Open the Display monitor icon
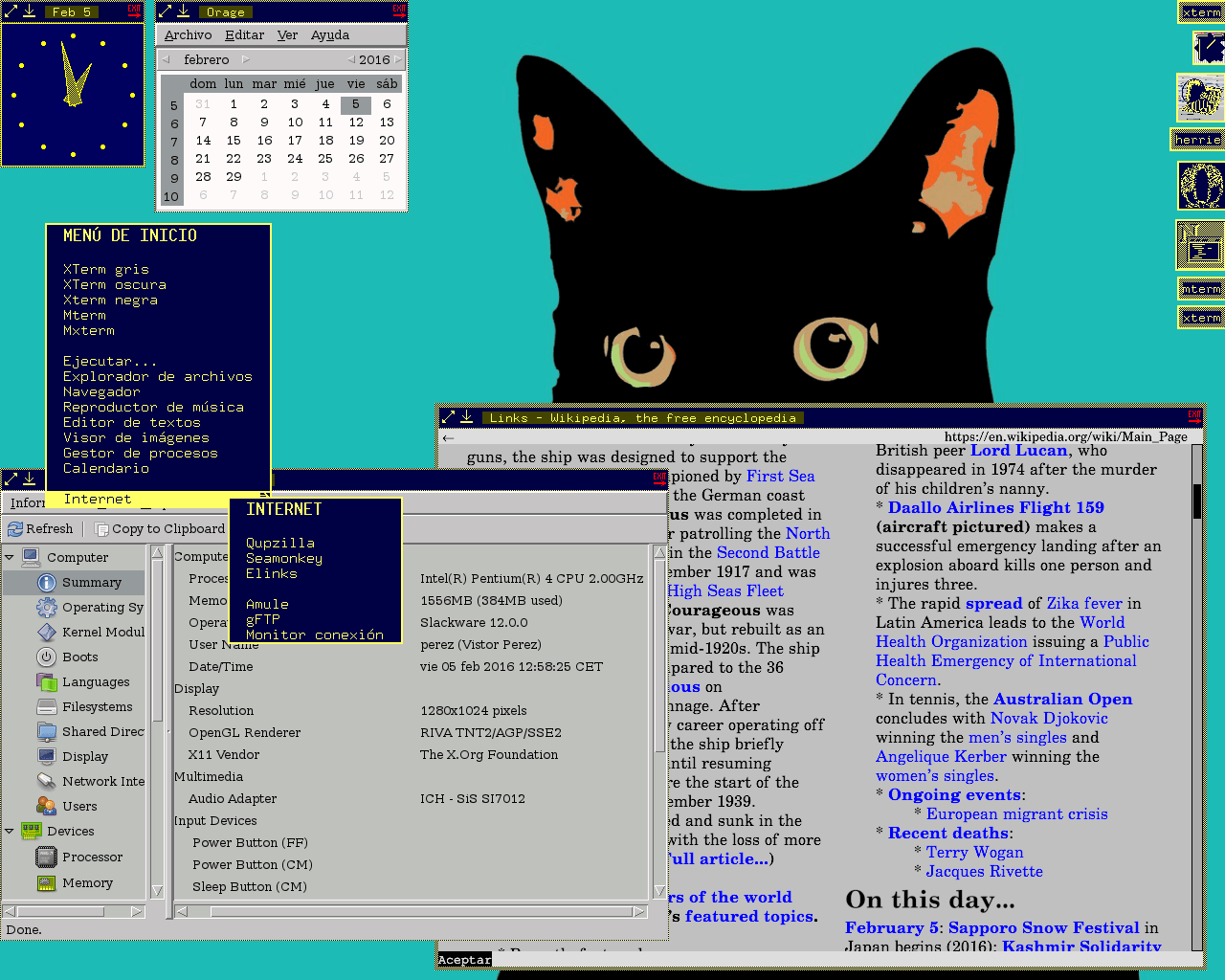 point(47,756)
